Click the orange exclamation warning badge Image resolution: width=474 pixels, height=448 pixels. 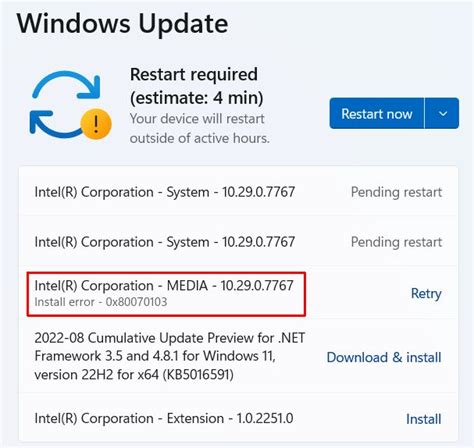96,124
